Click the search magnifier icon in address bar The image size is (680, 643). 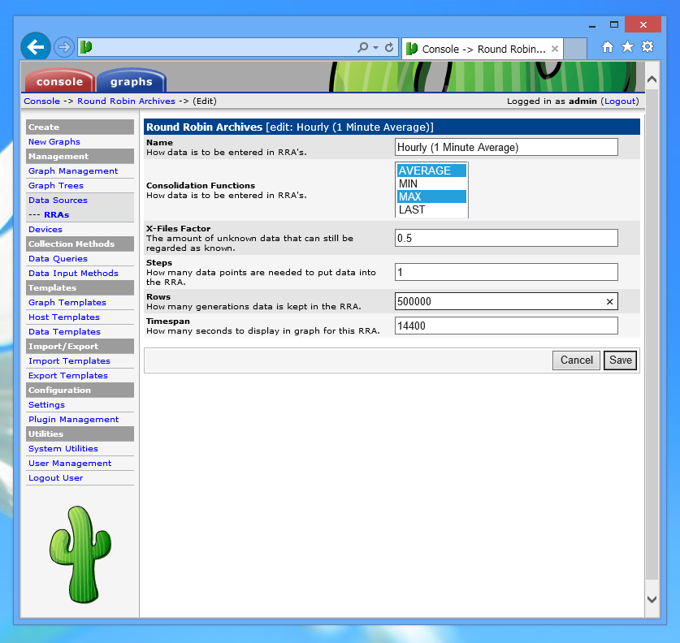point(363,47)
